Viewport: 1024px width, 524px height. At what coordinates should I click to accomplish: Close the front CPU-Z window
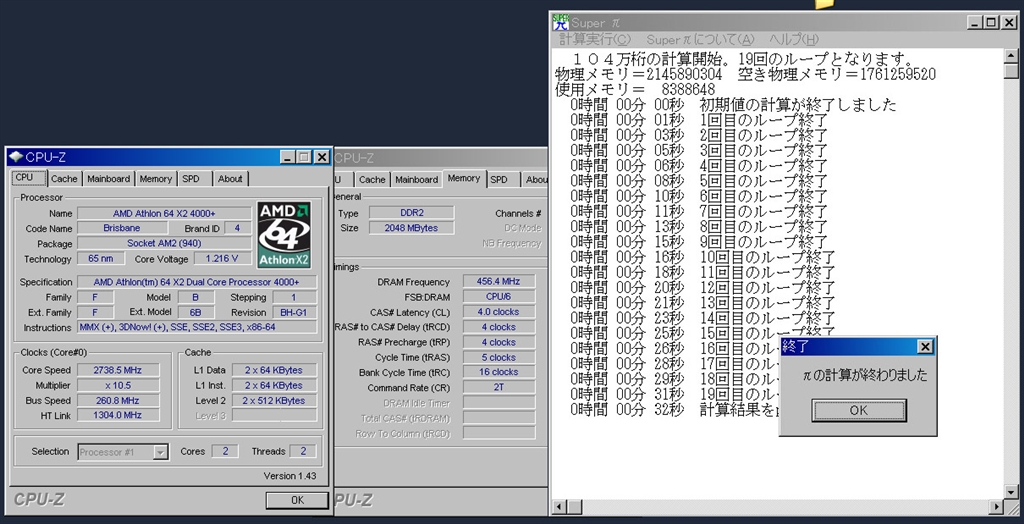tap(321, 157)
